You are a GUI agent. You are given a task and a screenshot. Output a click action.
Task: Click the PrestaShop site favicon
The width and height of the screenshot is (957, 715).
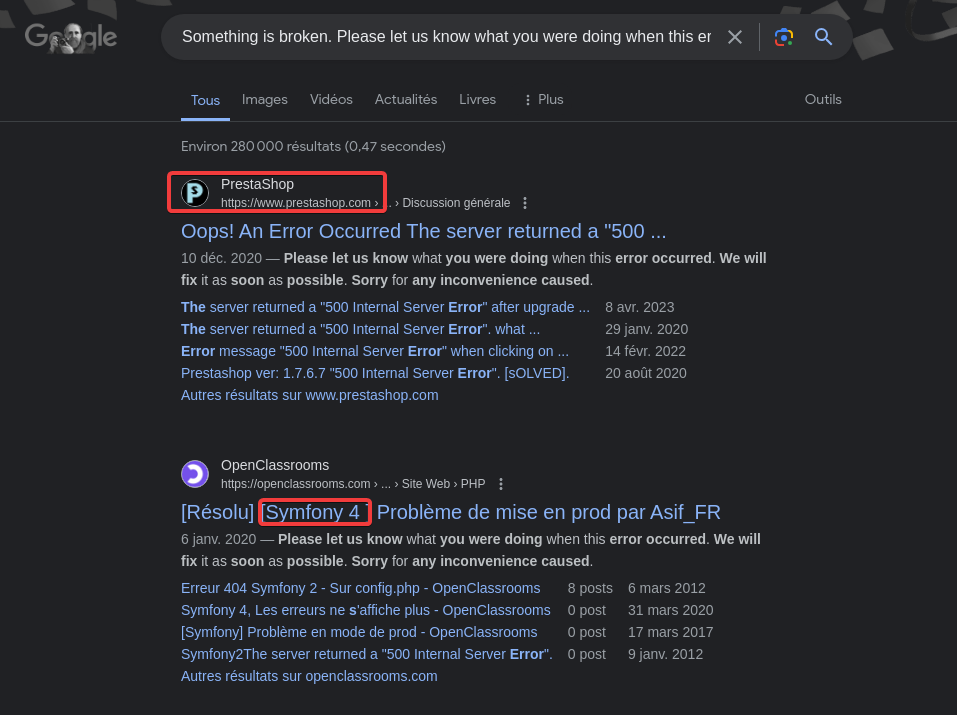pos(195,193)
